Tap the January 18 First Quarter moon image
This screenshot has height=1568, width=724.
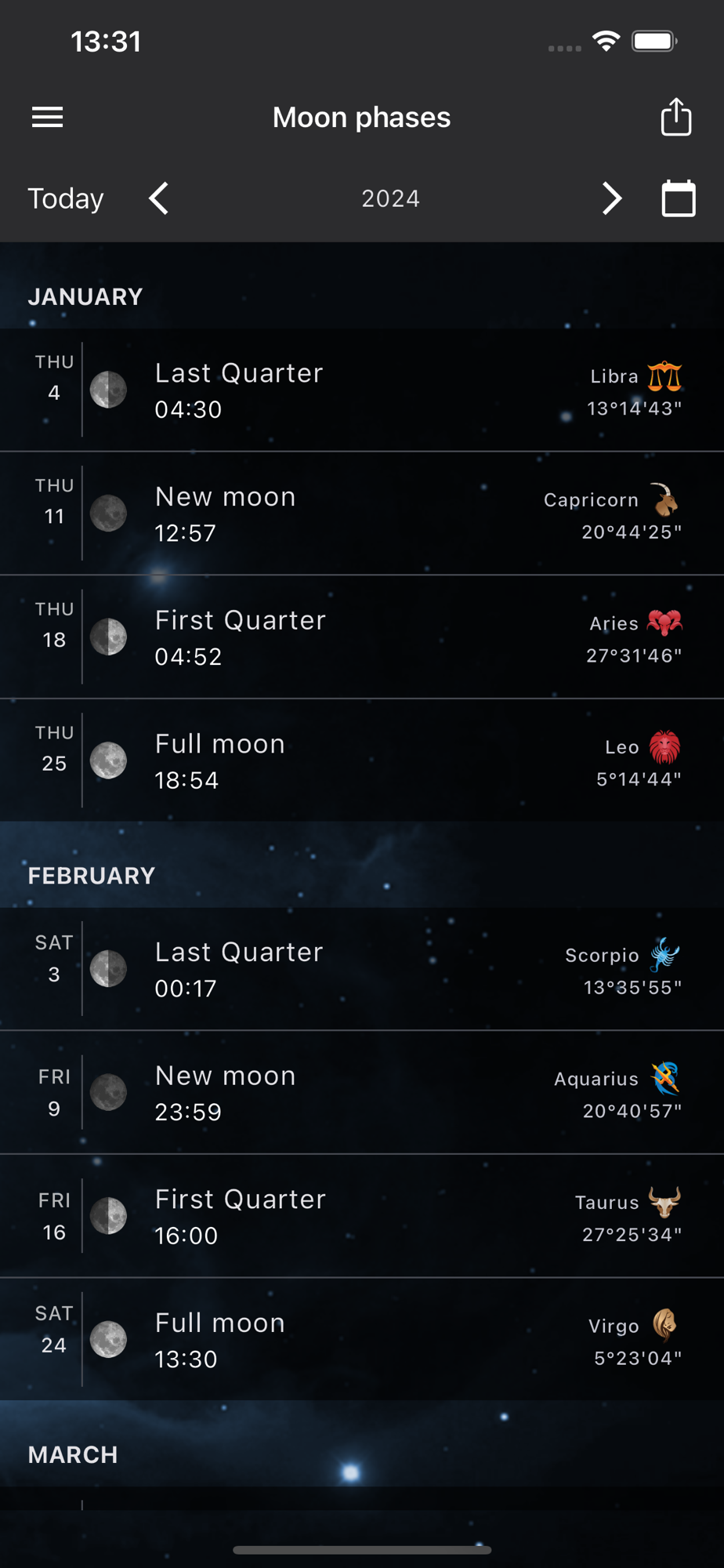[108, 637]
